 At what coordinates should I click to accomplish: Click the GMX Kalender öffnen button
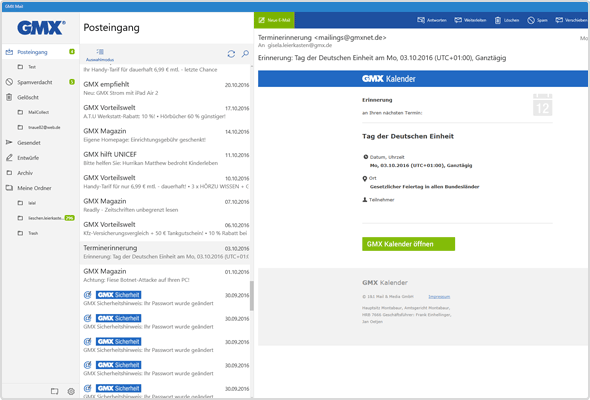(408, 244)
